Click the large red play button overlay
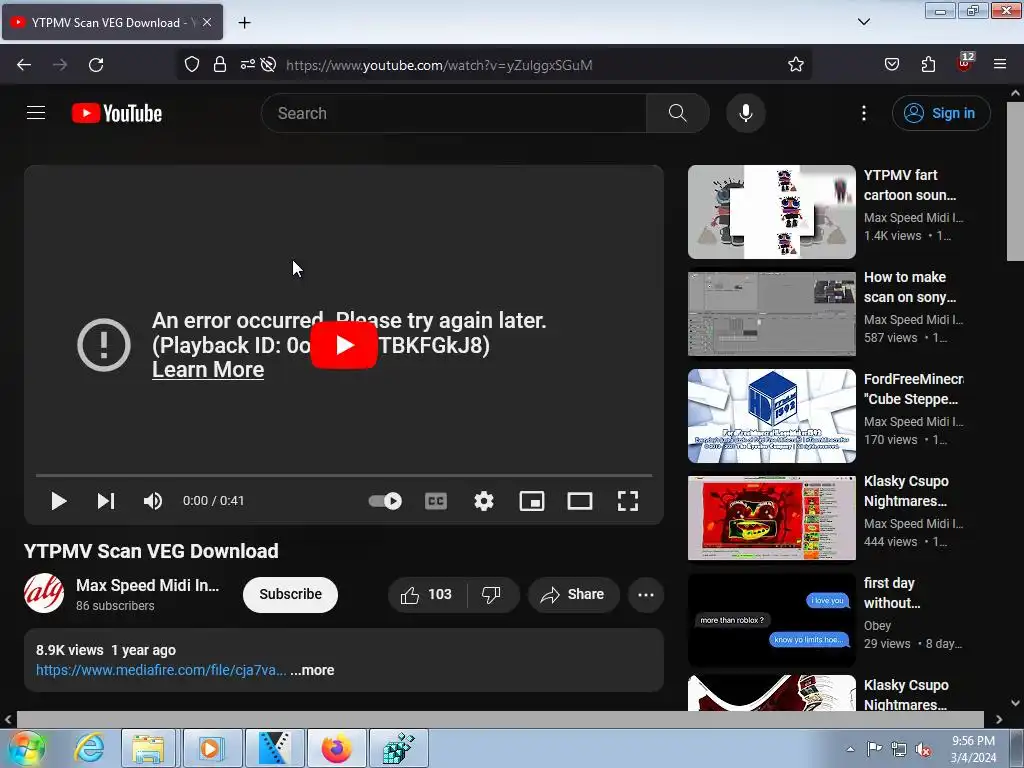 tap(344, 345)
